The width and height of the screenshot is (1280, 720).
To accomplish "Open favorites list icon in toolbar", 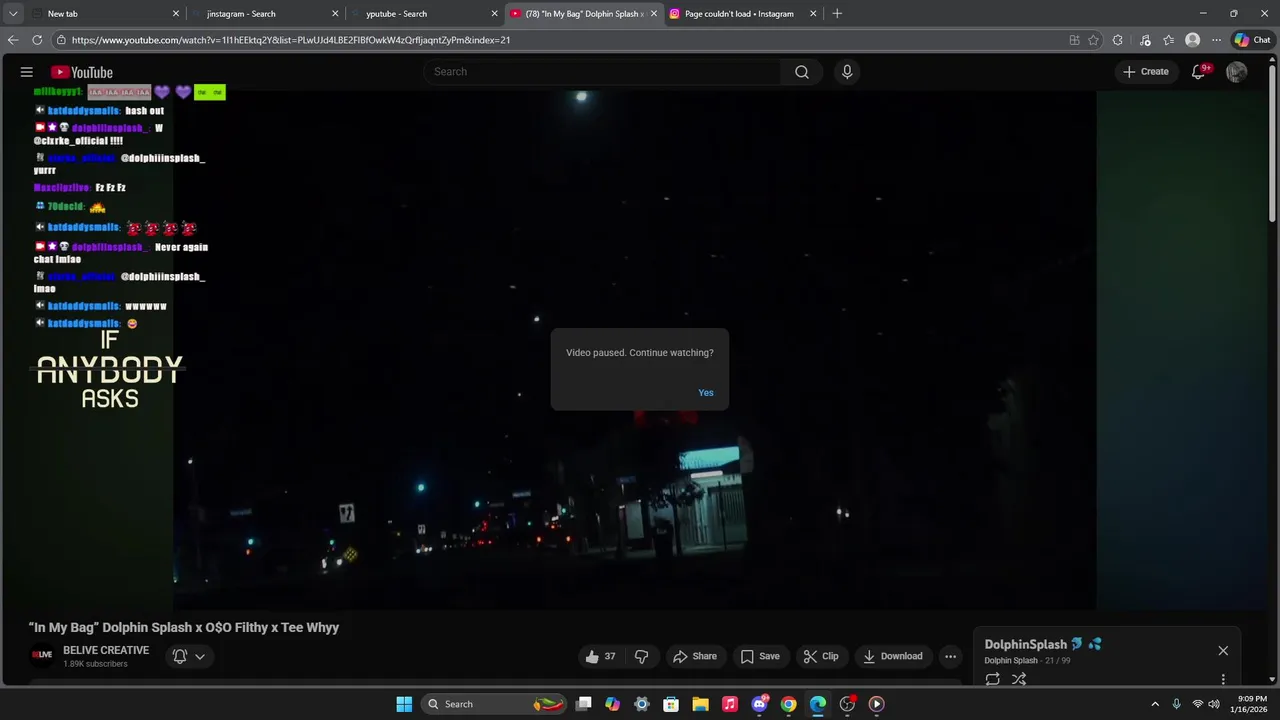I will click(x=1168, y=40).
